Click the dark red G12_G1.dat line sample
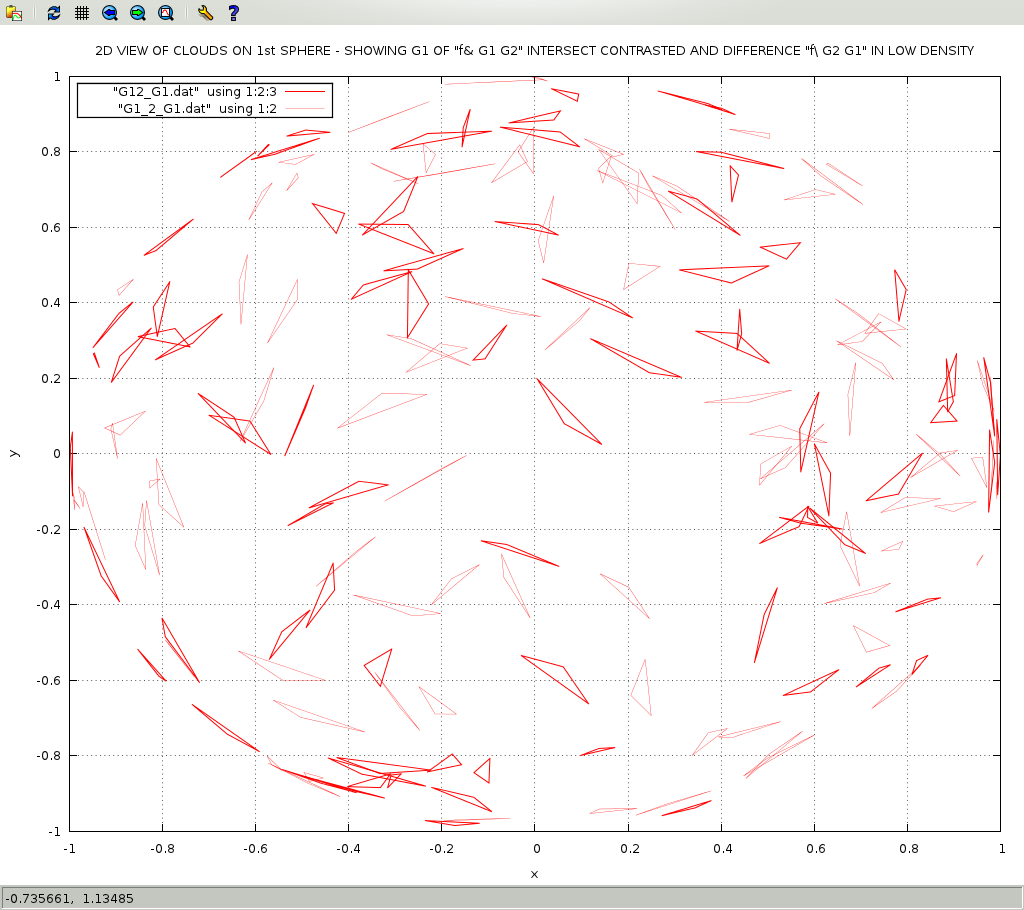Image resolution: width=1024 pixels, height=910 pixels. (x=305, y=92)
